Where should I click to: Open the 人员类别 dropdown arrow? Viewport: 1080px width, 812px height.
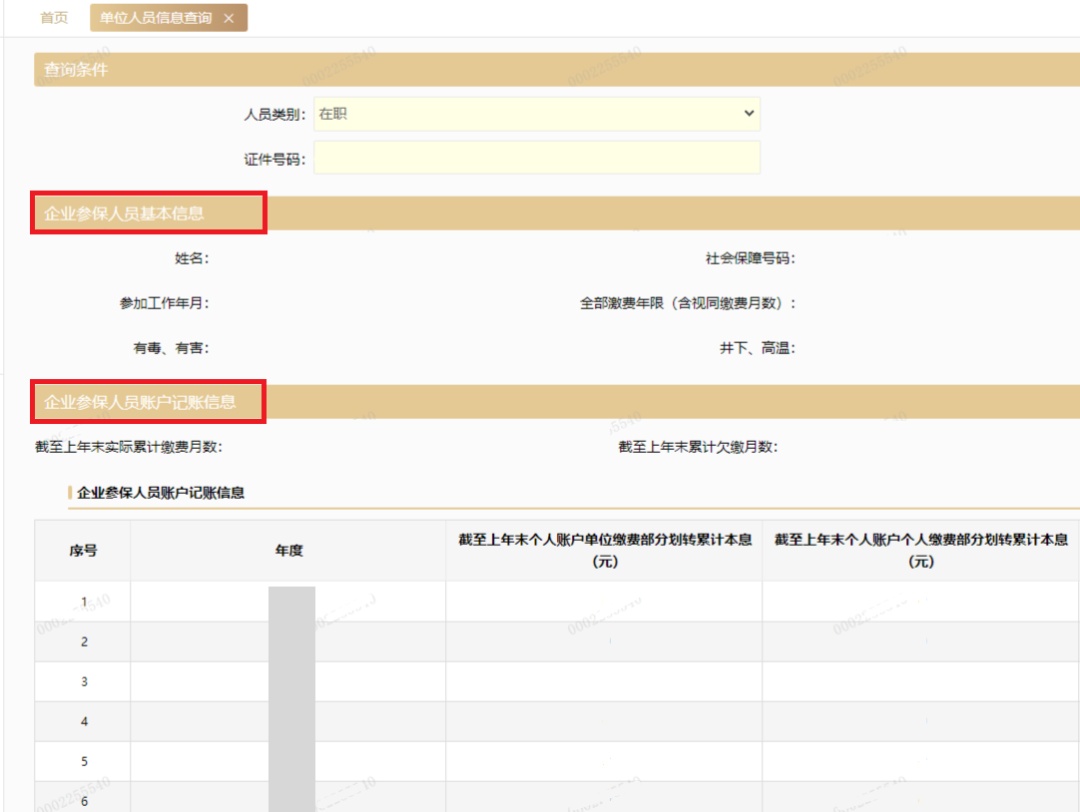point(749,114)
